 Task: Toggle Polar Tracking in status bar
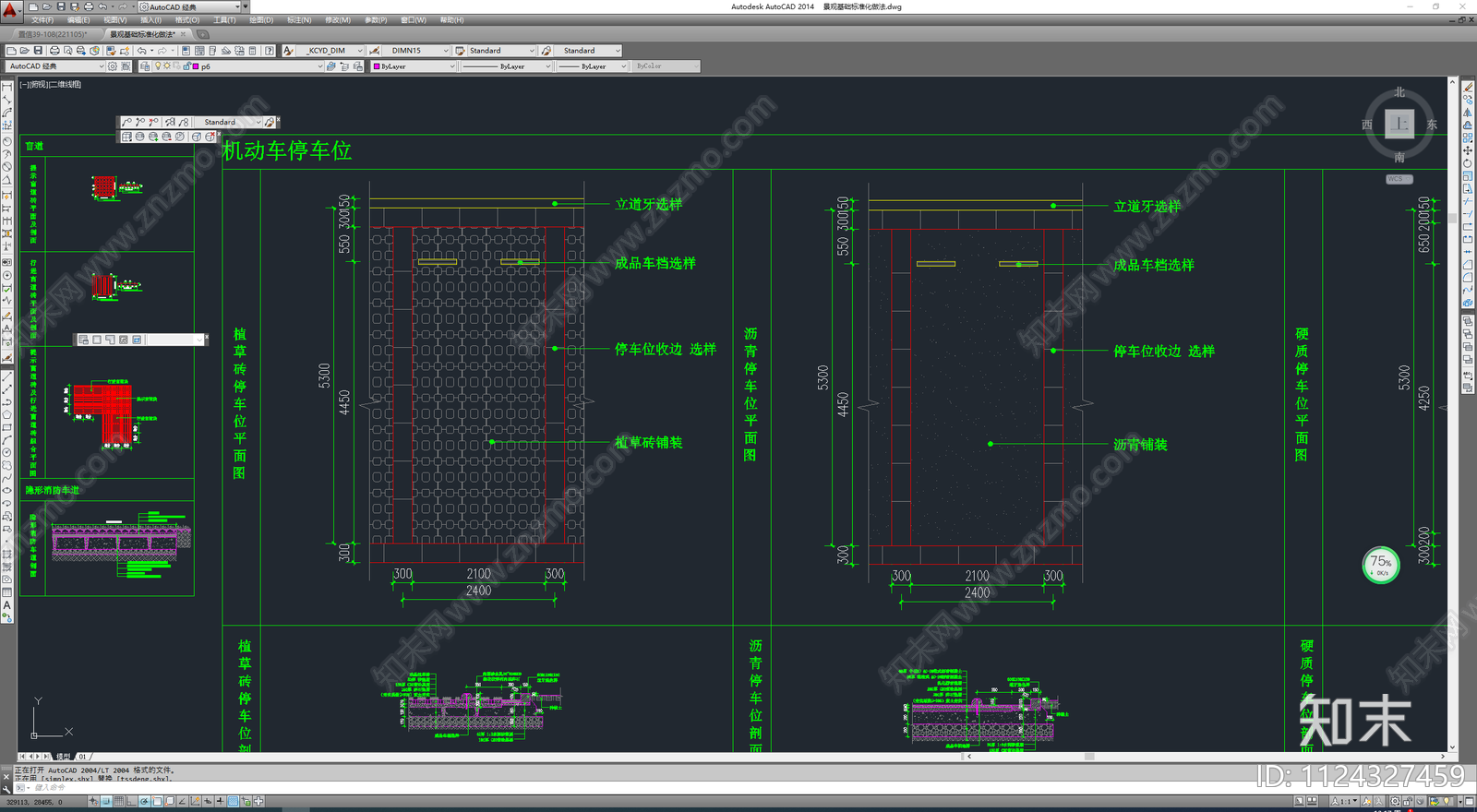tap(145, 802)
